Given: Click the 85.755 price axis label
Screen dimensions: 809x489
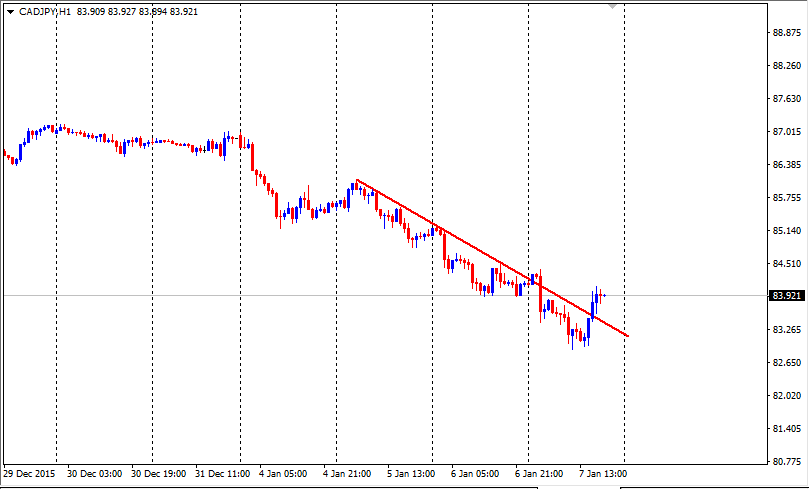Looking at the screenshot, I should [x=787, y=198].
